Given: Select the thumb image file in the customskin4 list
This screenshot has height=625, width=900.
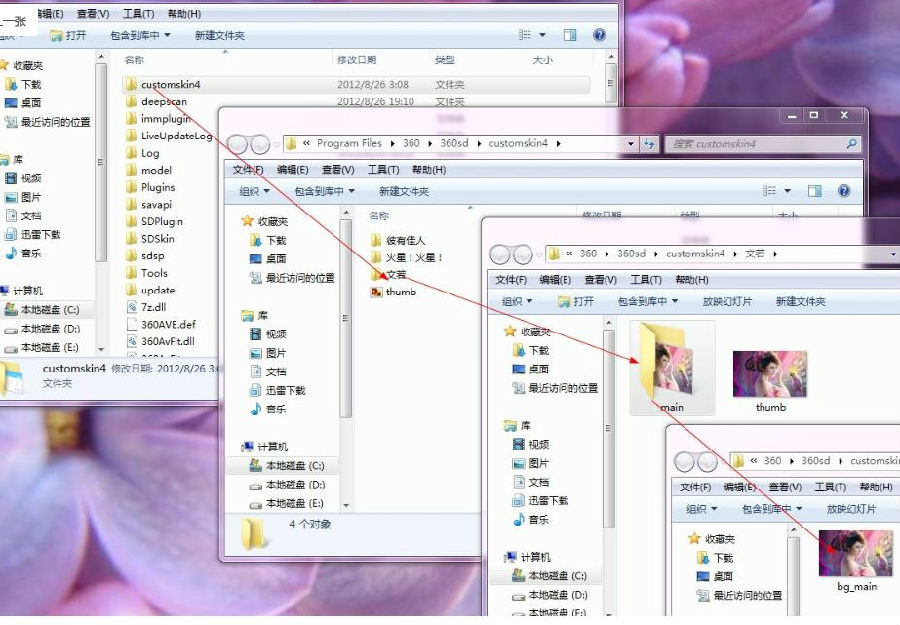Looking at the screenshot, I should [394, 292].
